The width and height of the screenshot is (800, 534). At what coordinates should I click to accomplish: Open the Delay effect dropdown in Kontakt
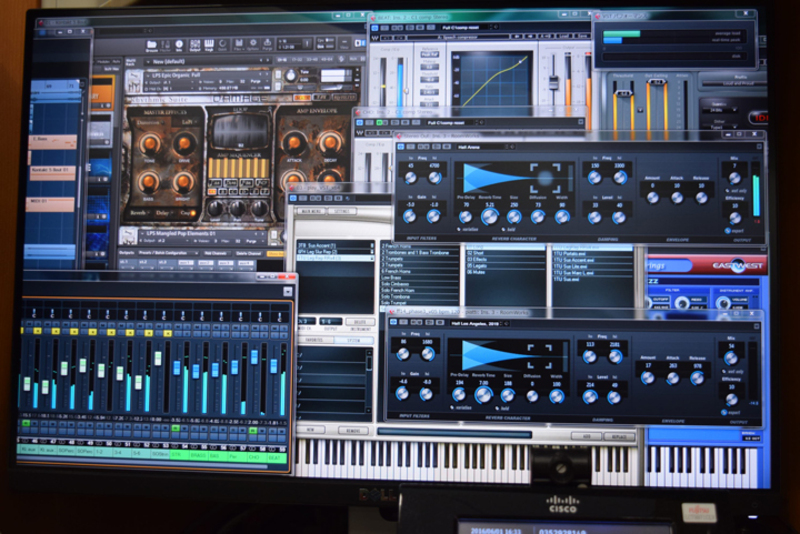click(x=163, y=213)
